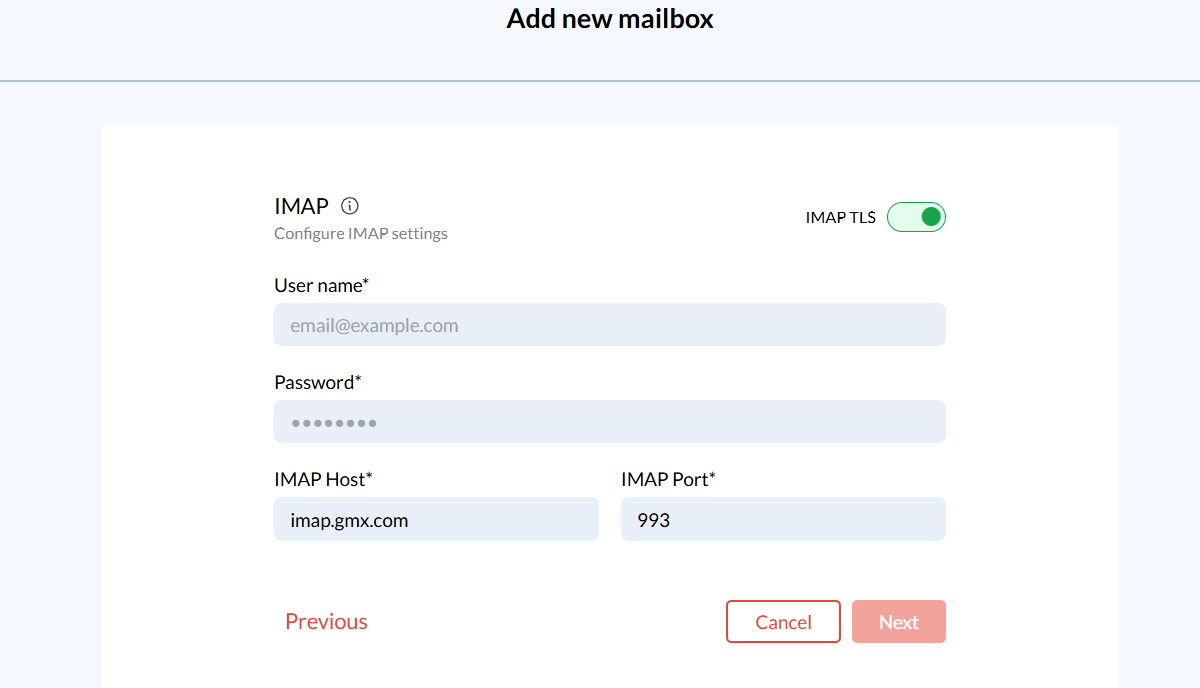1200x688 pixels.
Task: Select the IMAP Host field with imap.gmx.com
Action: pos(436,520)
